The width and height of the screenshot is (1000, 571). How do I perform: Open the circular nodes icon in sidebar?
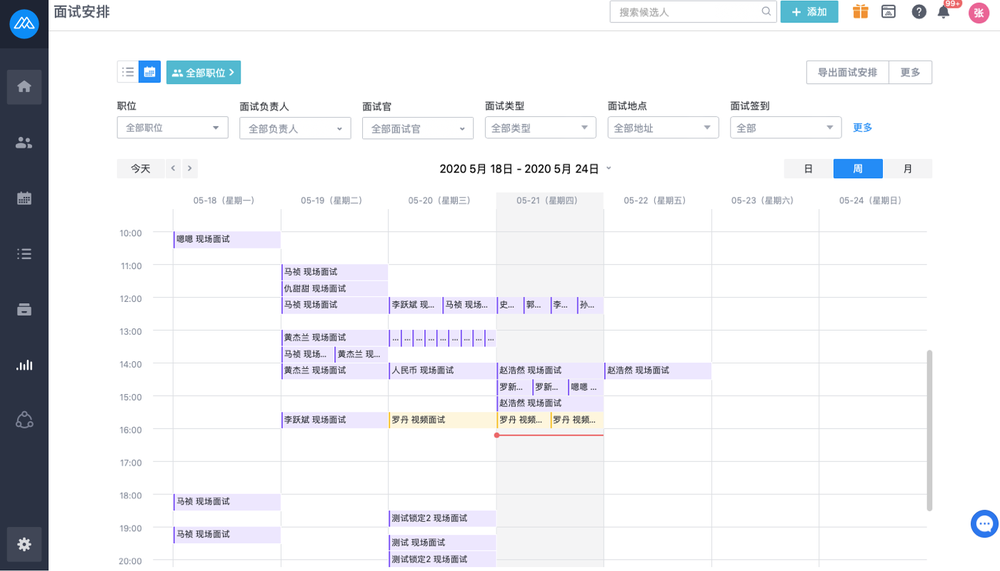(24, 420)
